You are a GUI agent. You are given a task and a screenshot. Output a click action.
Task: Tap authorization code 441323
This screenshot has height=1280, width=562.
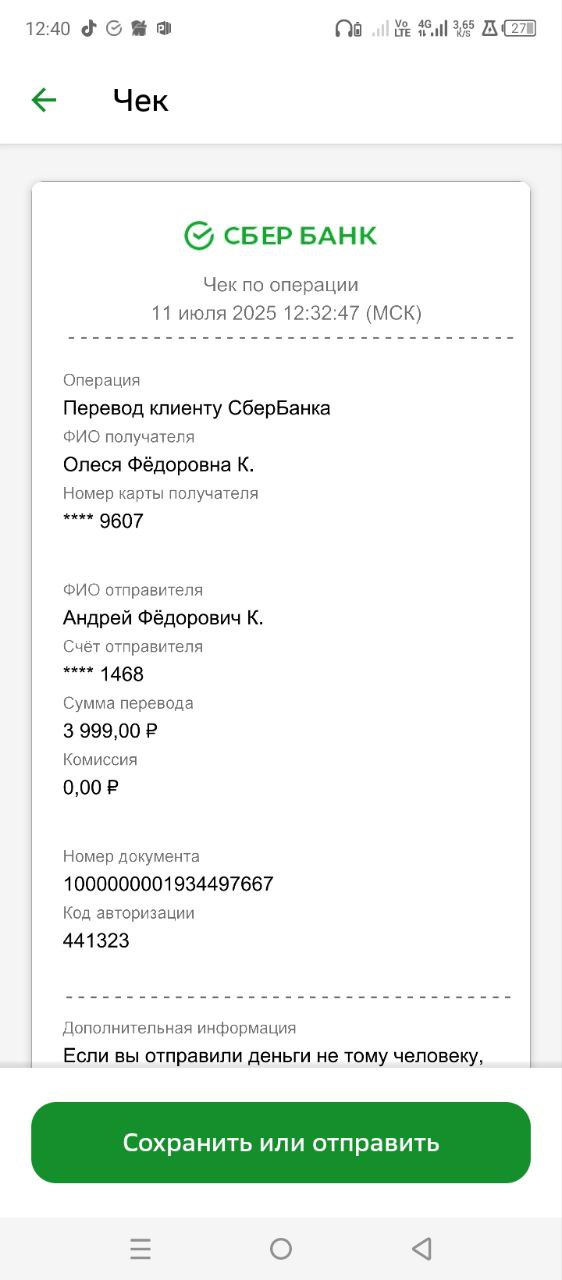click(x=96, y=941)
